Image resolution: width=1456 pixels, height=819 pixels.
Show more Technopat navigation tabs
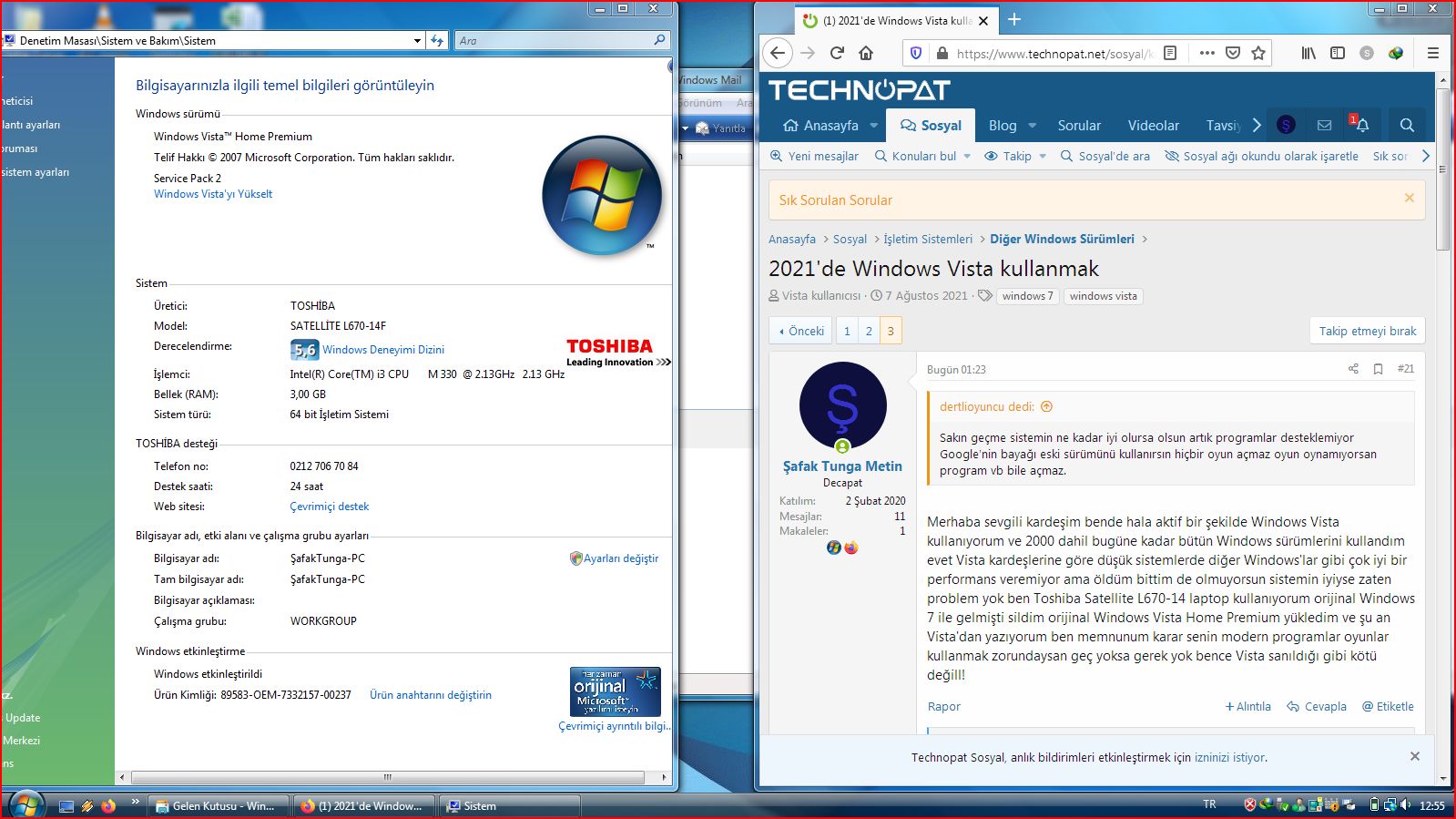1257,125
